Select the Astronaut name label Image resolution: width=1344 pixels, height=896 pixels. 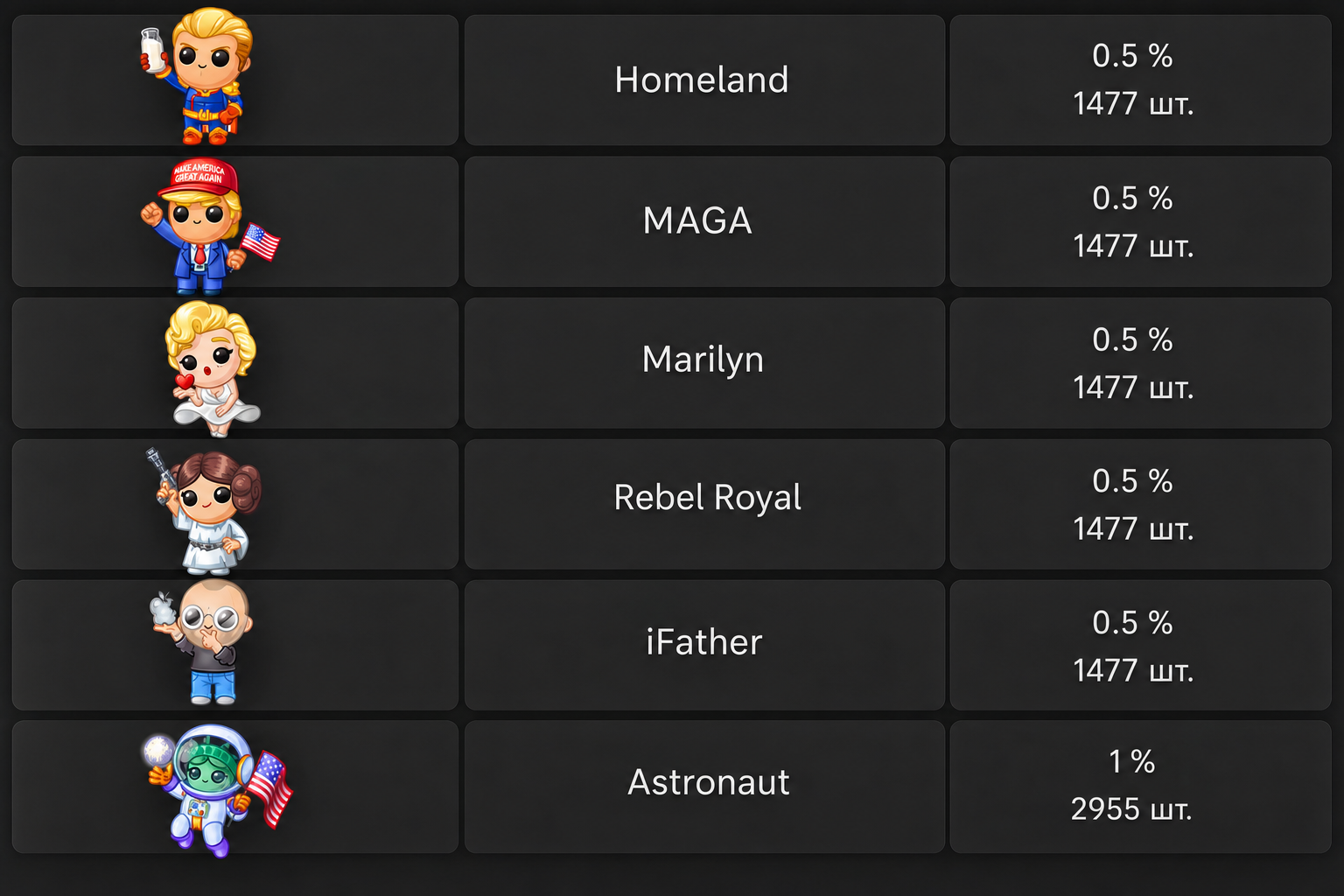(x=709, y=782)
